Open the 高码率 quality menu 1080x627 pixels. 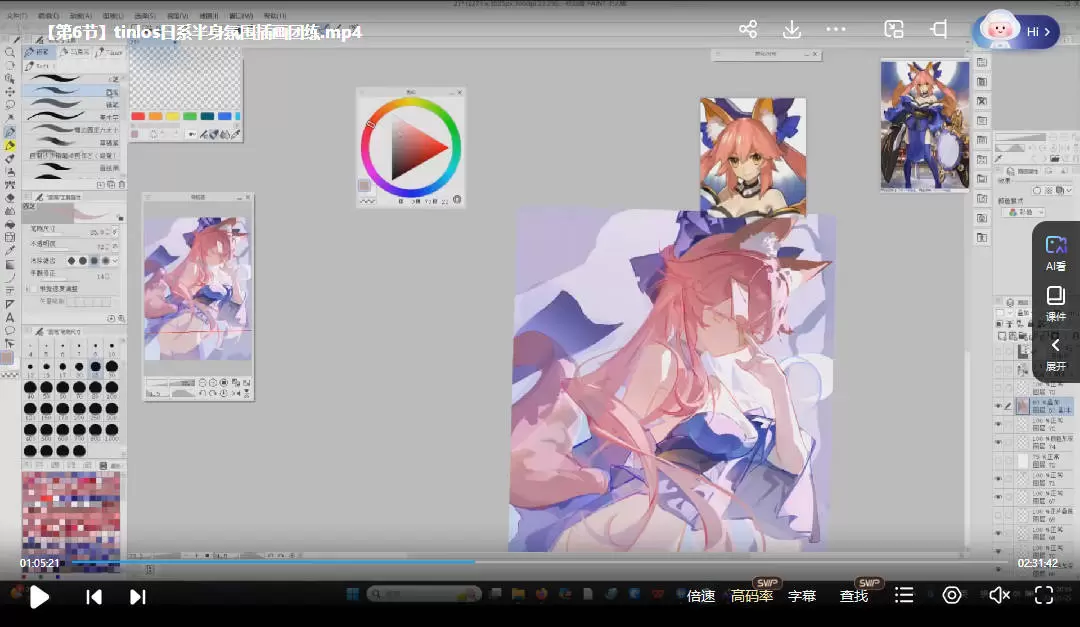(751, 596)
